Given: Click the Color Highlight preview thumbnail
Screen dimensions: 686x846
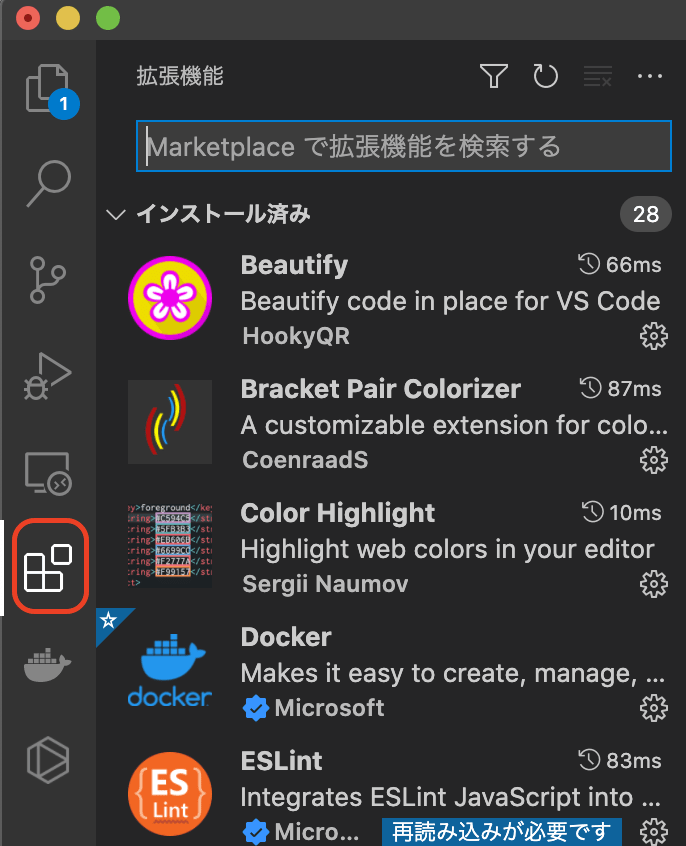Looking at the screenshot, I should (x=170, y=545).
